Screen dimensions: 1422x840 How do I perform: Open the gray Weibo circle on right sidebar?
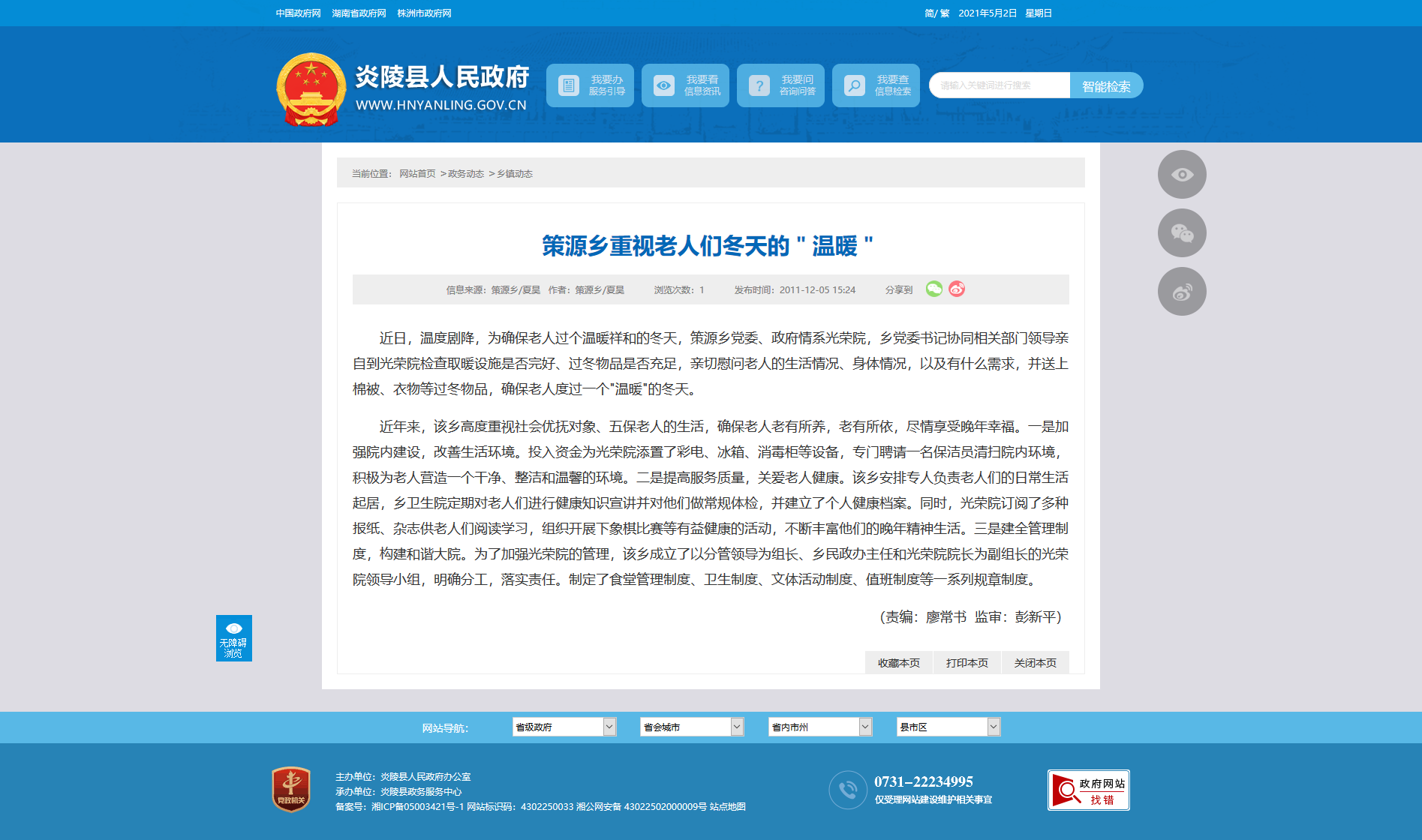pos(1182,292)
